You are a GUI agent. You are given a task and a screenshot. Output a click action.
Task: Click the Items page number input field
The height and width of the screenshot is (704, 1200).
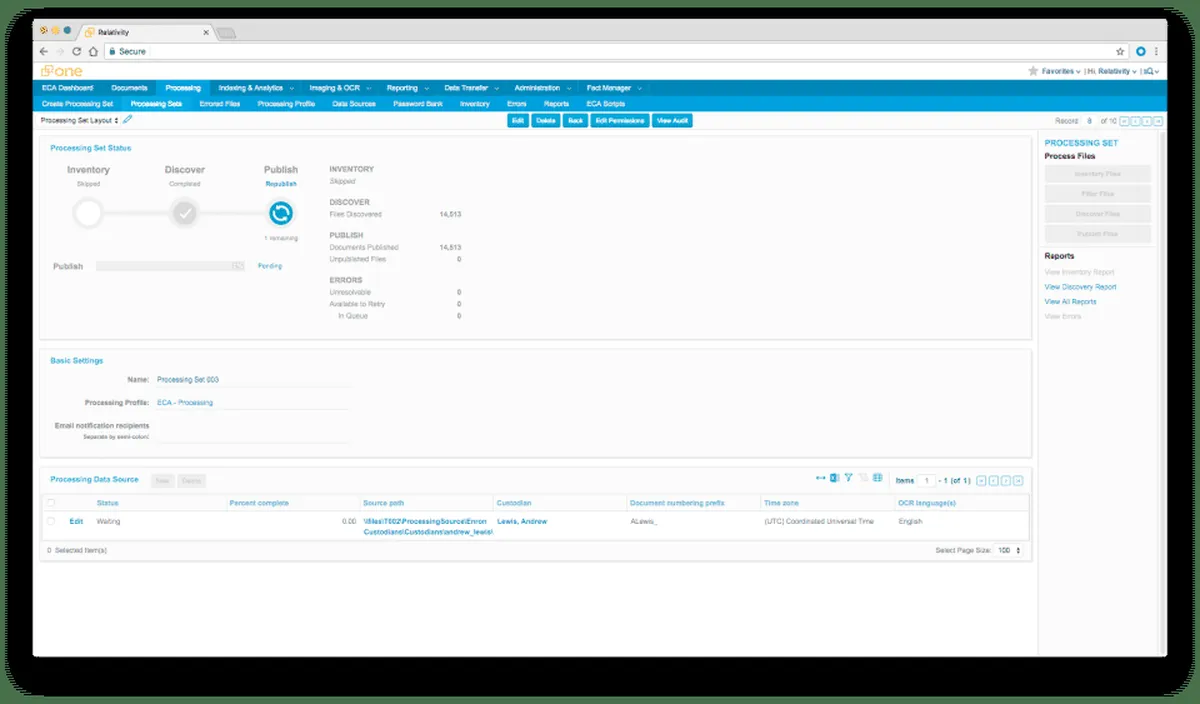point(928,480)
